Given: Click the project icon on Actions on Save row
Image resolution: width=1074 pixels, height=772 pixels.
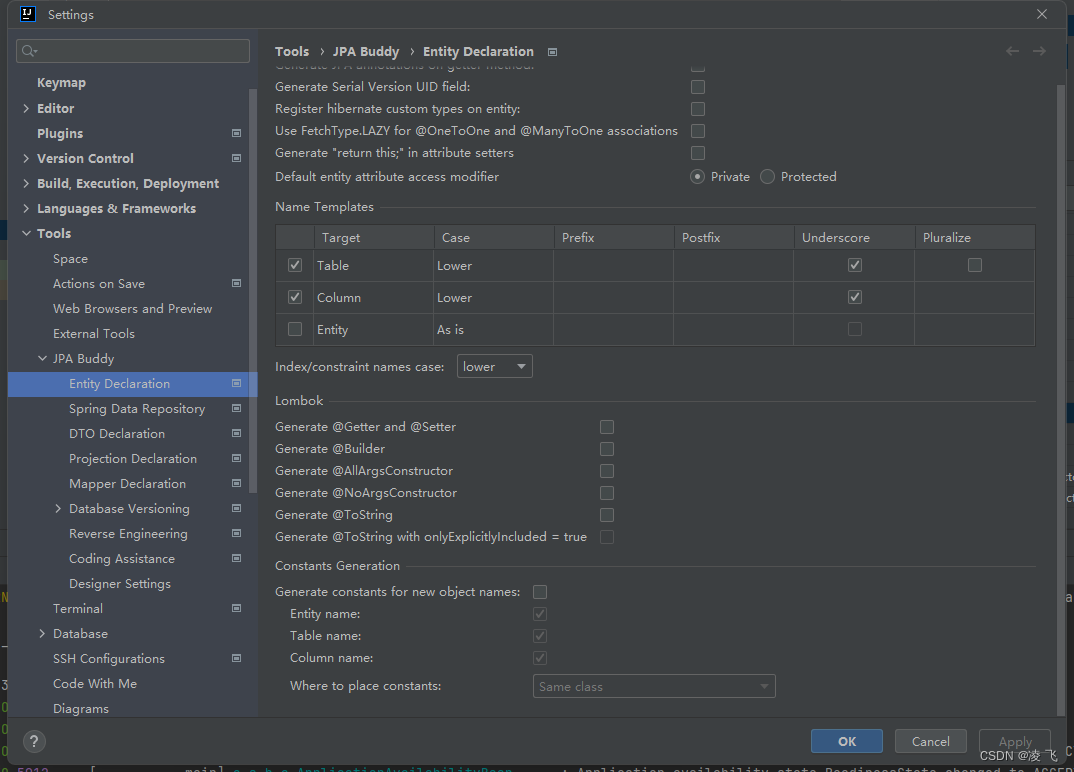Looking at the screenshot, I should (236, 283).
